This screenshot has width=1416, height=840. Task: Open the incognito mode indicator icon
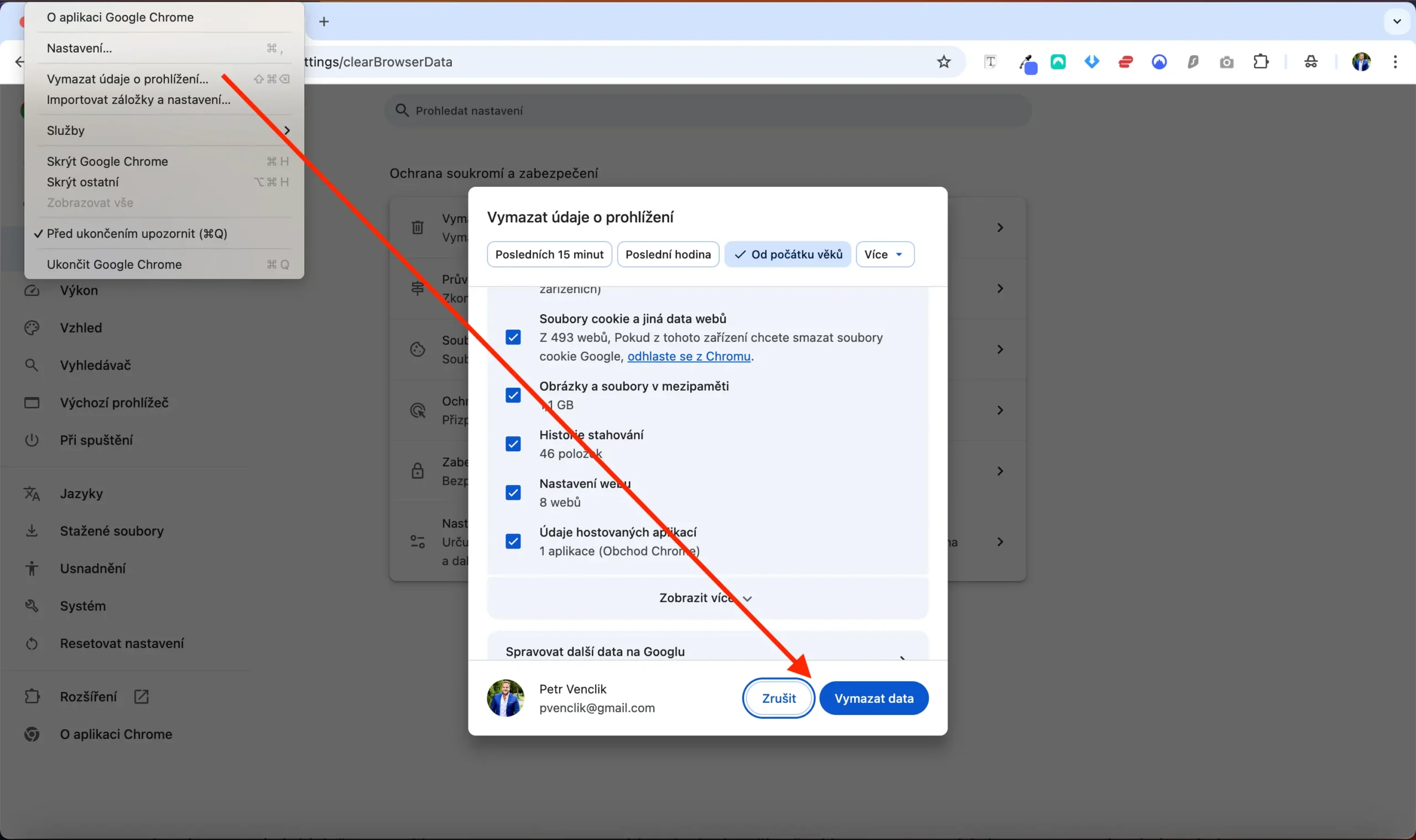pos(1311,62)
